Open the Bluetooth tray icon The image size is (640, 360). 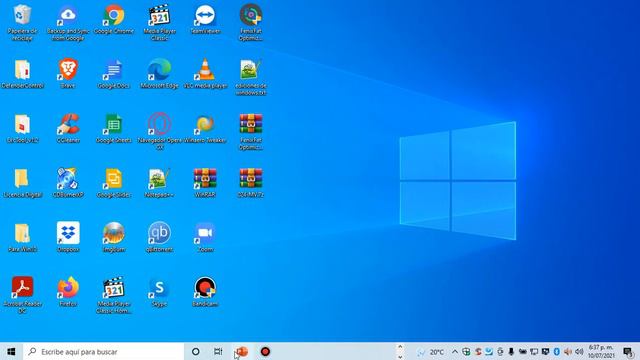[x=556, y=351]
